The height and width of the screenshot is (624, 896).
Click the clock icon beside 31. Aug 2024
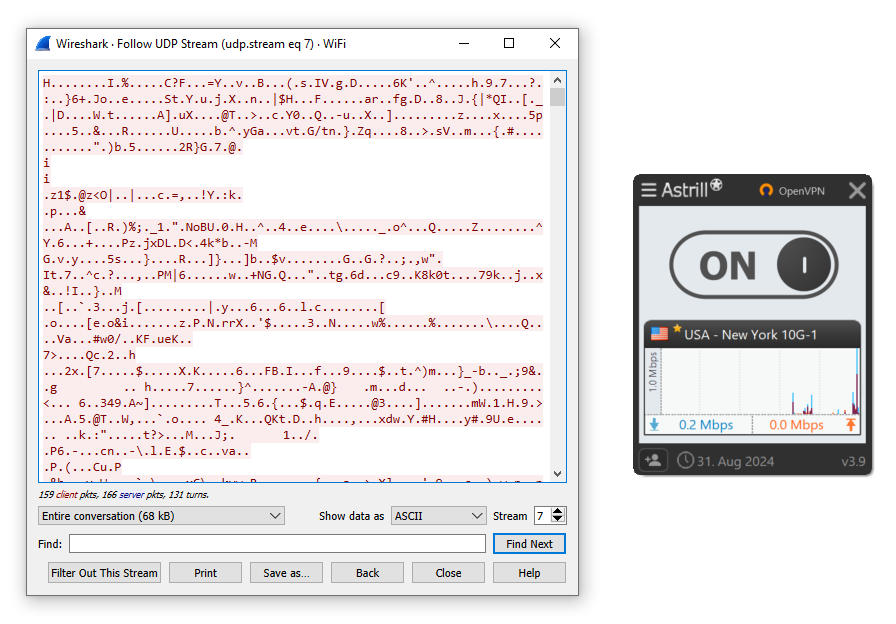pyautogui.click(x=685, y=461)
